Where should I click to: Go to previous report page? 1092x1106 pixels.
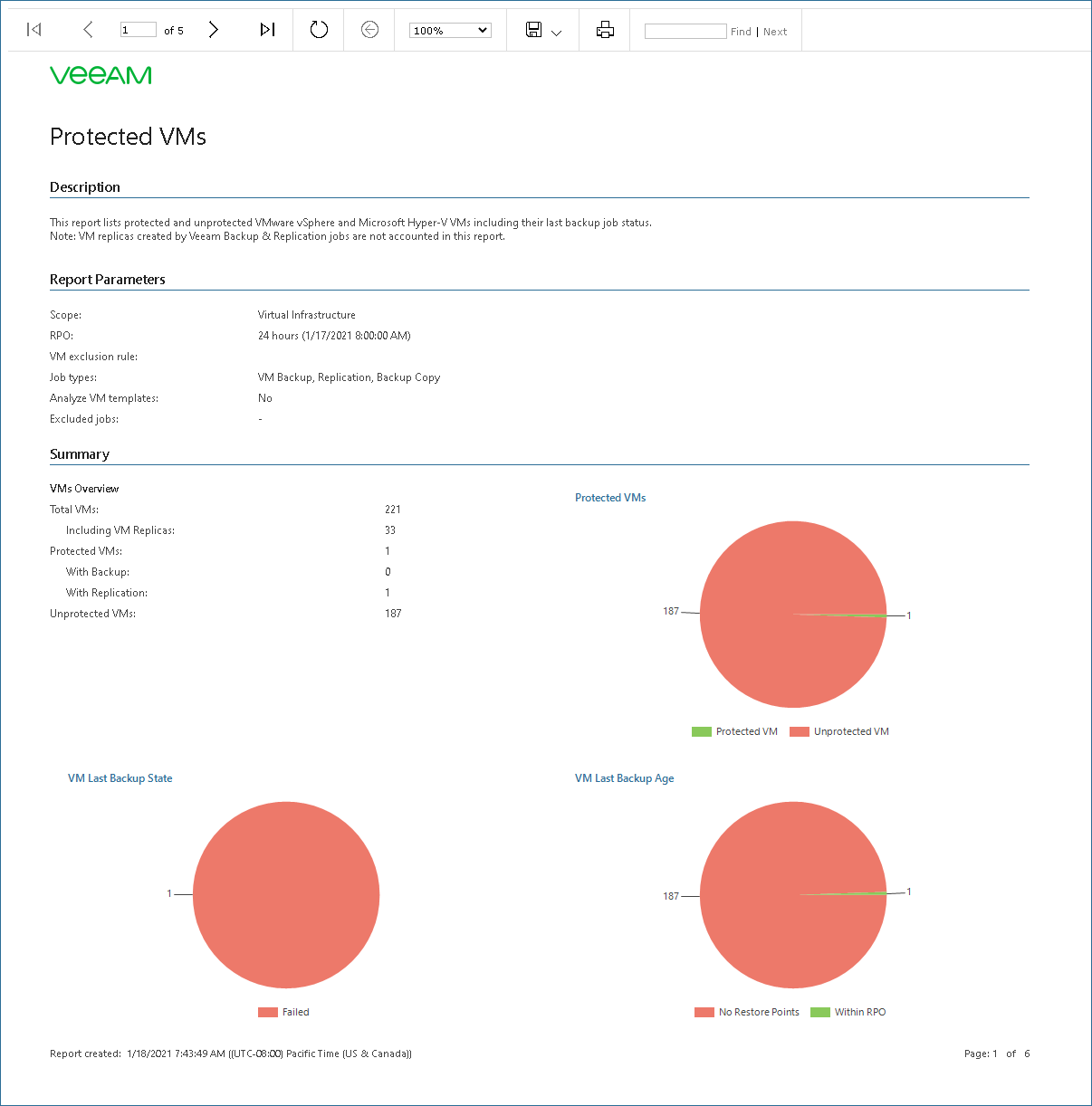[x=88, y=30]
